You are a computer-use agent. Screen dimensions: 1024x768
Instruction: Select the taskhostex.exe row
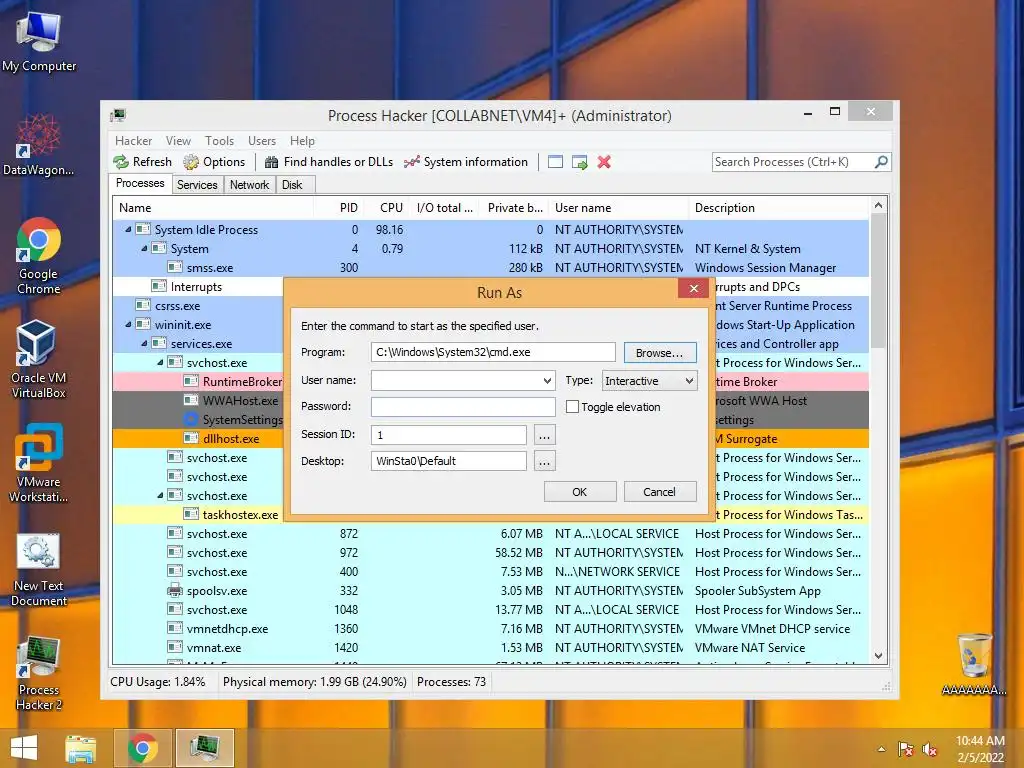199,514
